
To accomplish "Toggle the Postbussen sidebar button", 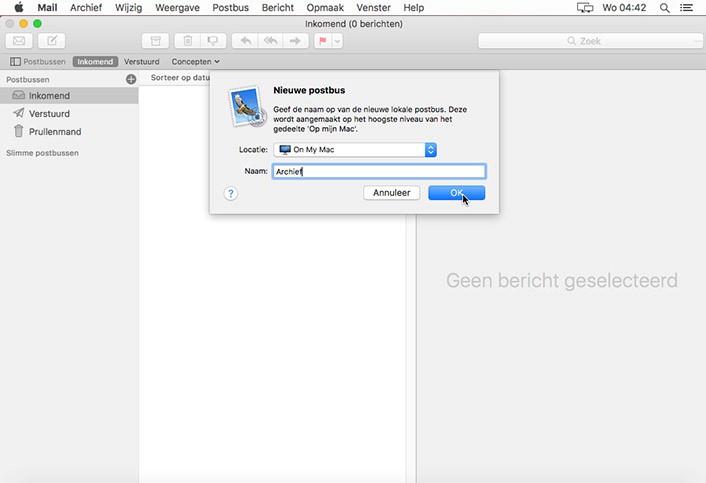I will point(38,62).
